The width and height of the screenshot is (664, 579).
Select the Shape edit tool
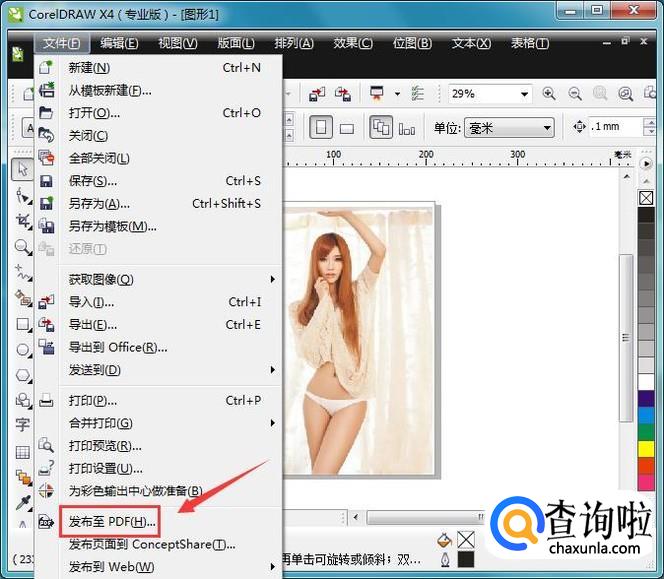[23, 197]
